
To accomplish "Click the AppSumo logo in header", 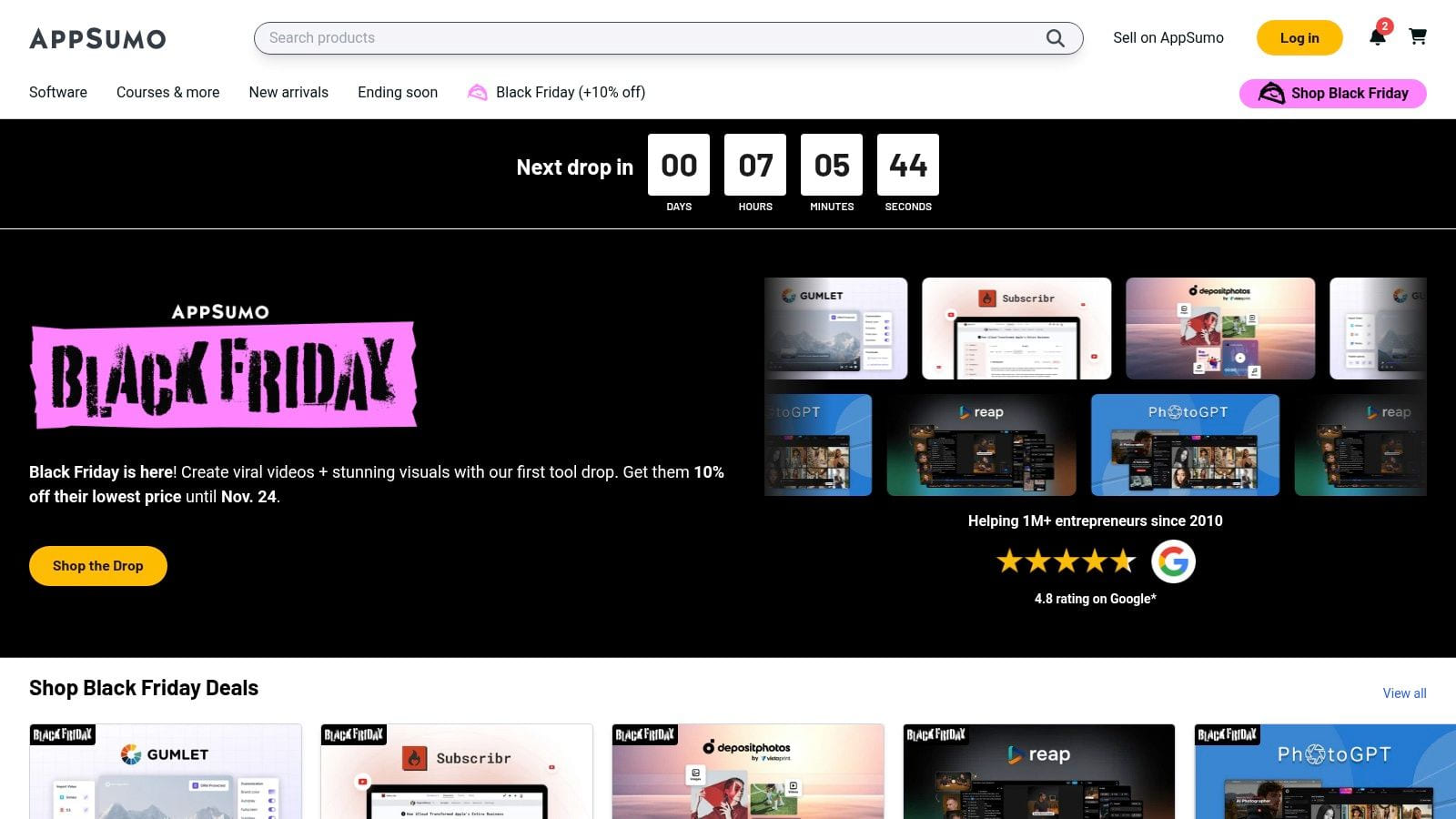I will click(97, 38).
